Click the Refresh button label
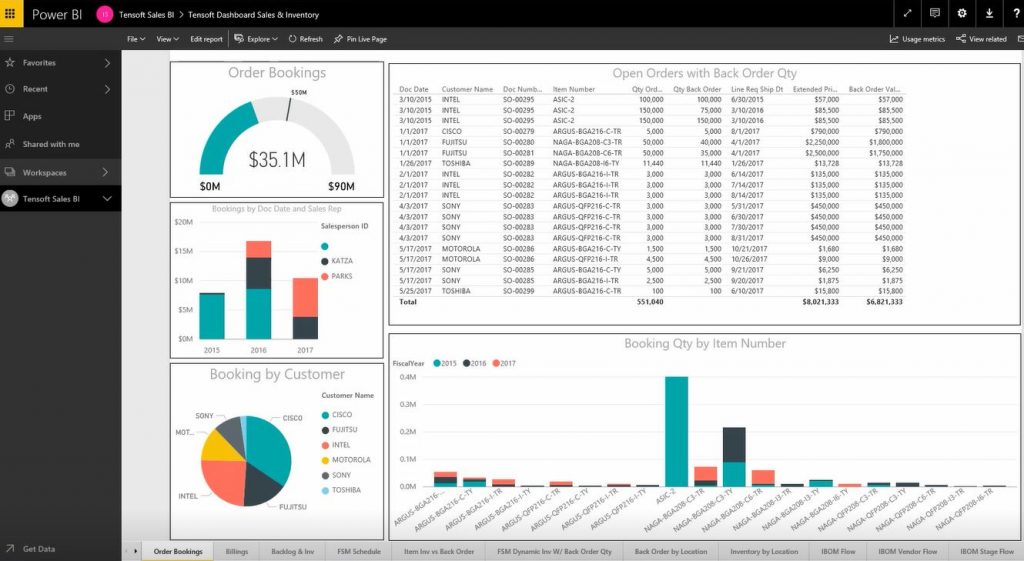Image resolution: width=1024 pixels, height=561 pixels. coord(311,39)
